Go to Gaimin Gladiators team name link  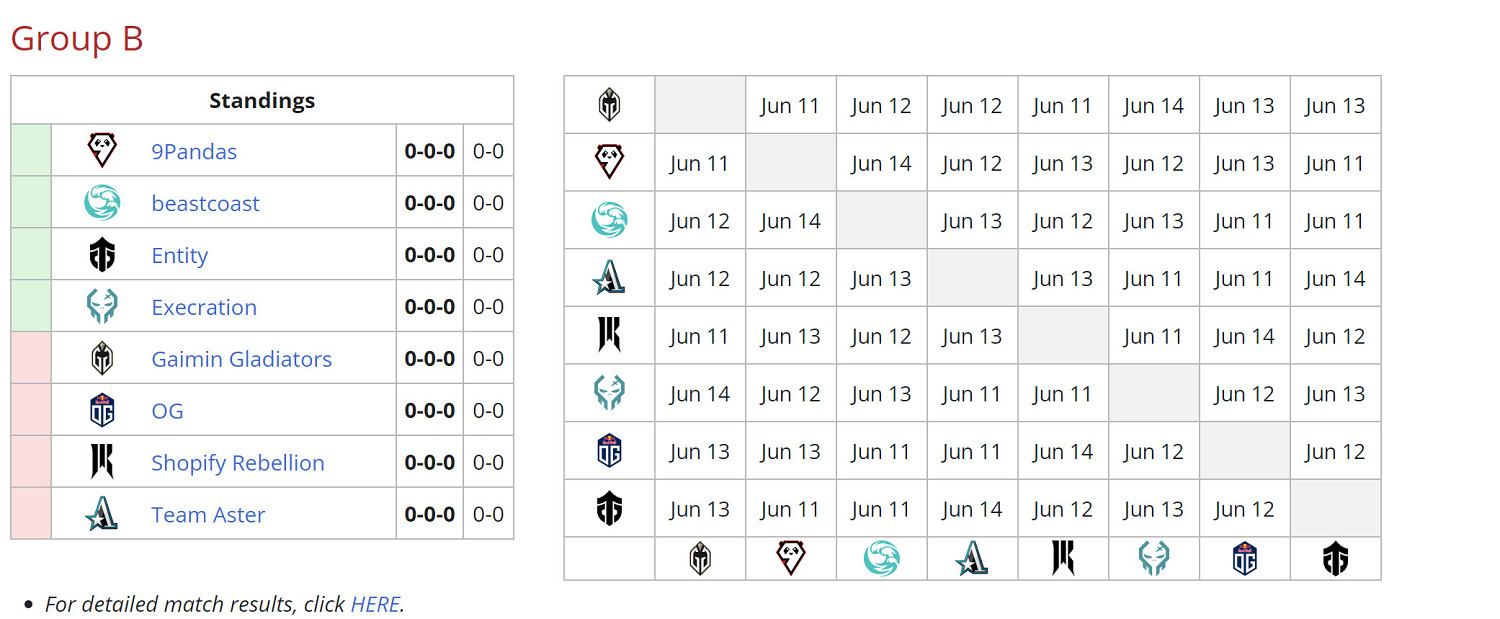(x=241, y=359)
